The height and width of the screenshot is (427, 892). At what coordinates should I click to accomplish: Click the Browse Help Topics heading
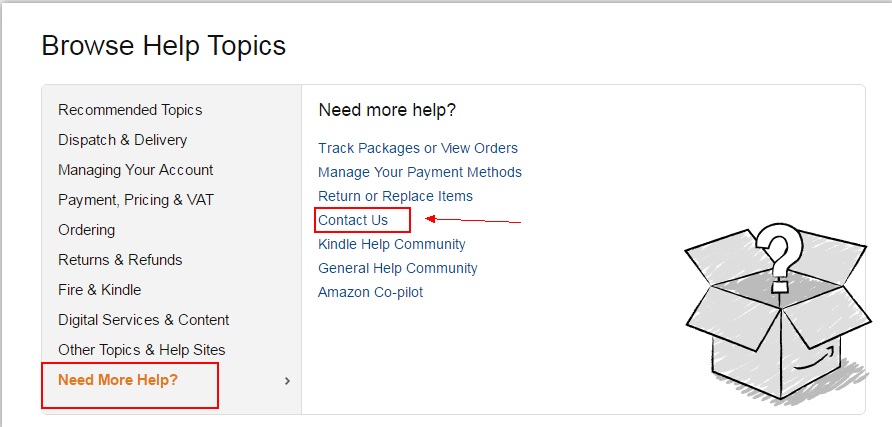click(x=164, y=45)
